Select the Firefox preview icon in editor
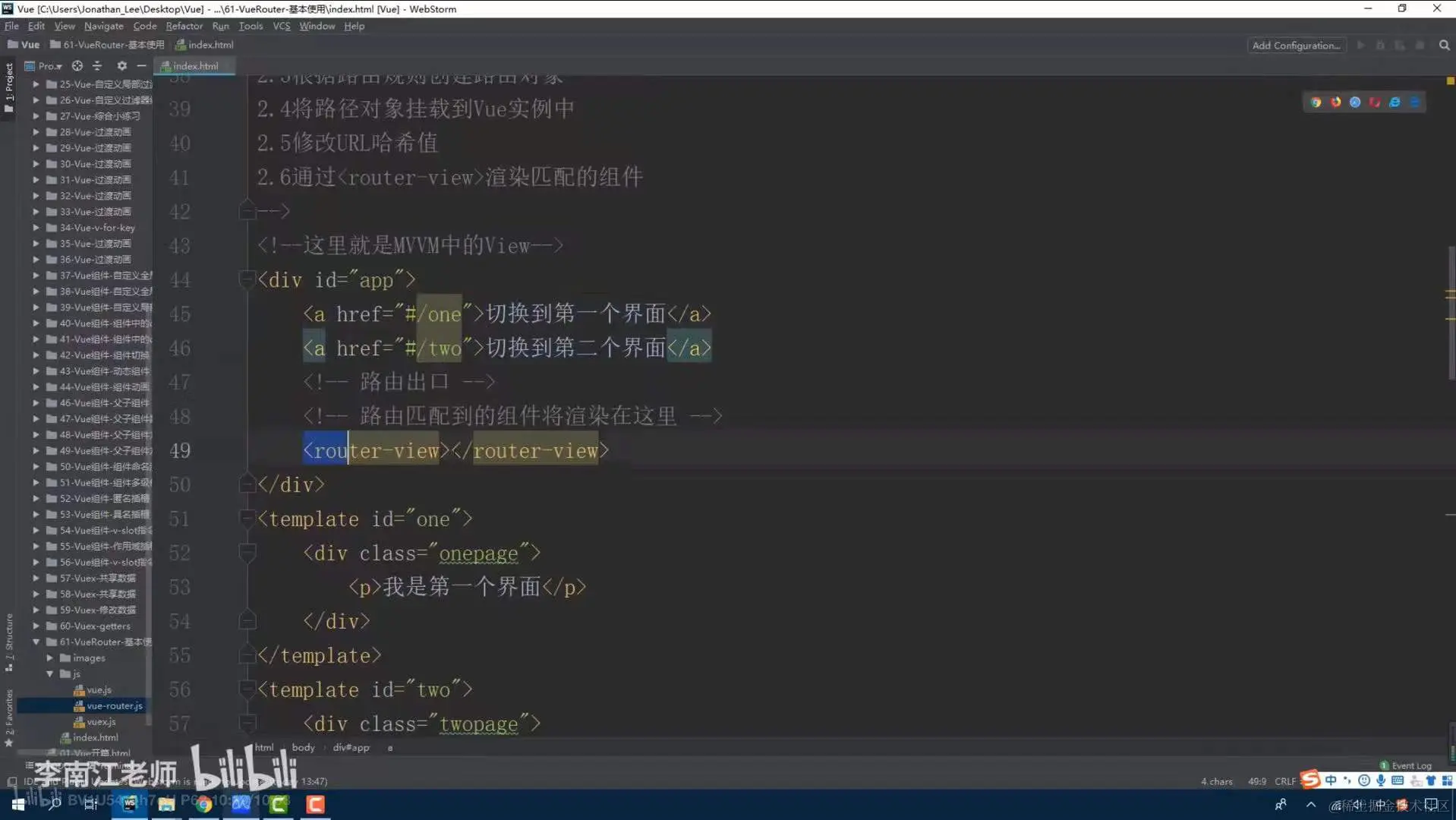The width and height of the screenshot is (1456, 820). [1336, 102]
